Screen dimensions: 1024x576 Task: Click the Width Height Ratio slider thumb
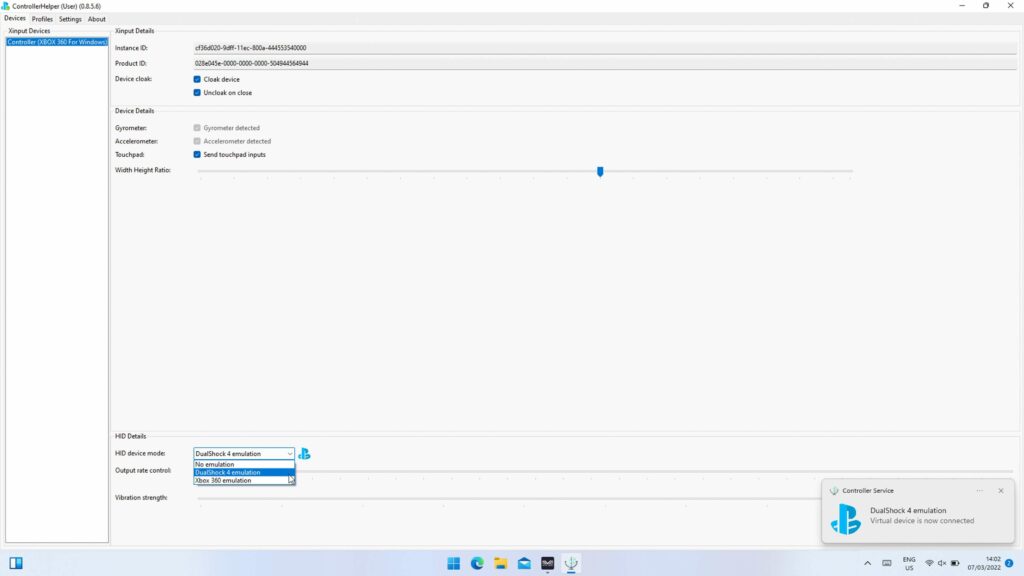click(x=600, y=172)
